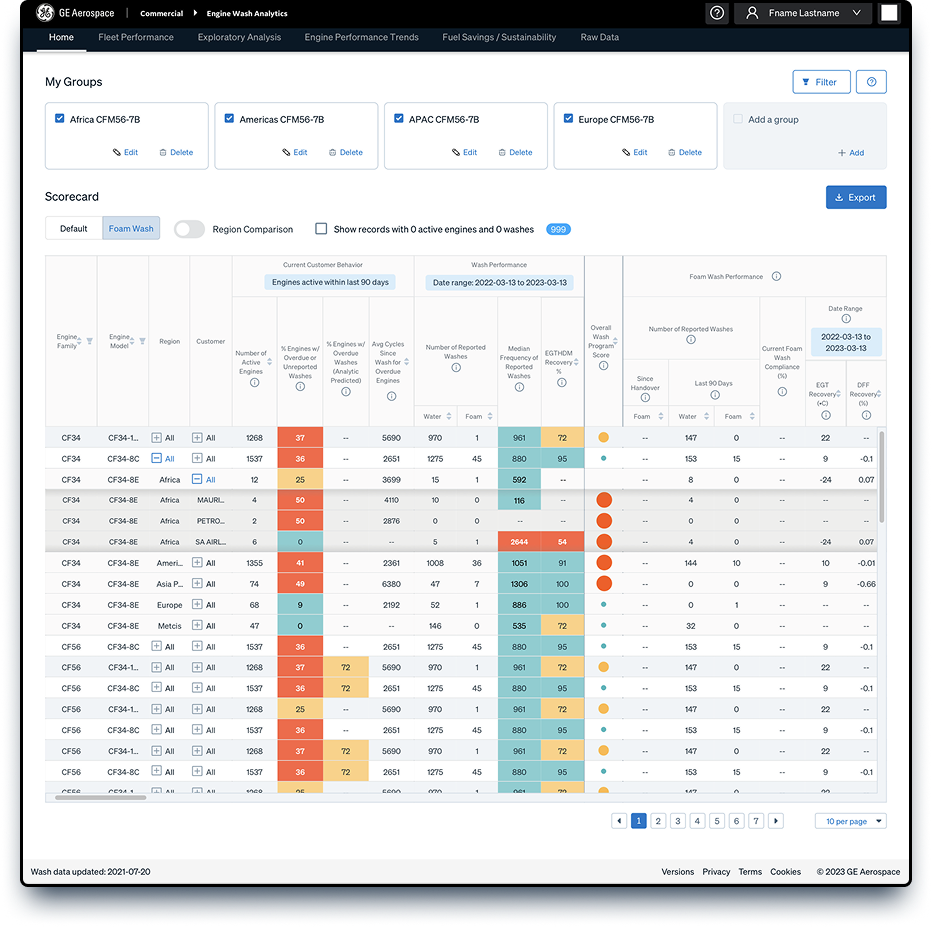Toggle the Region Comparison switch
Viewport: 932px width, 927px height.
click(189, 229)
